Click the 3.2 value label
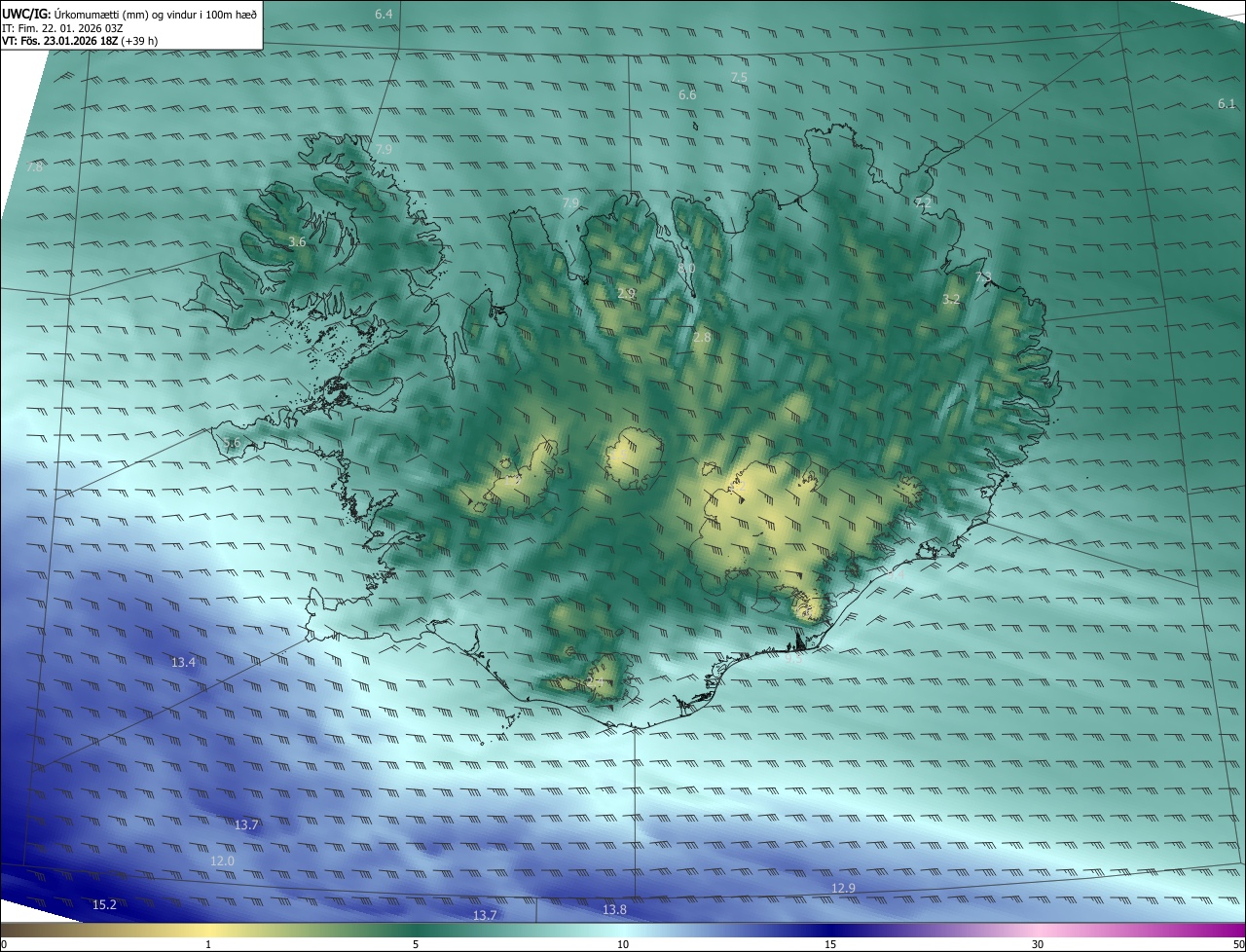The height and width of the screenshot is (952, 1246). pyautogui.click(x=951, y=300)
